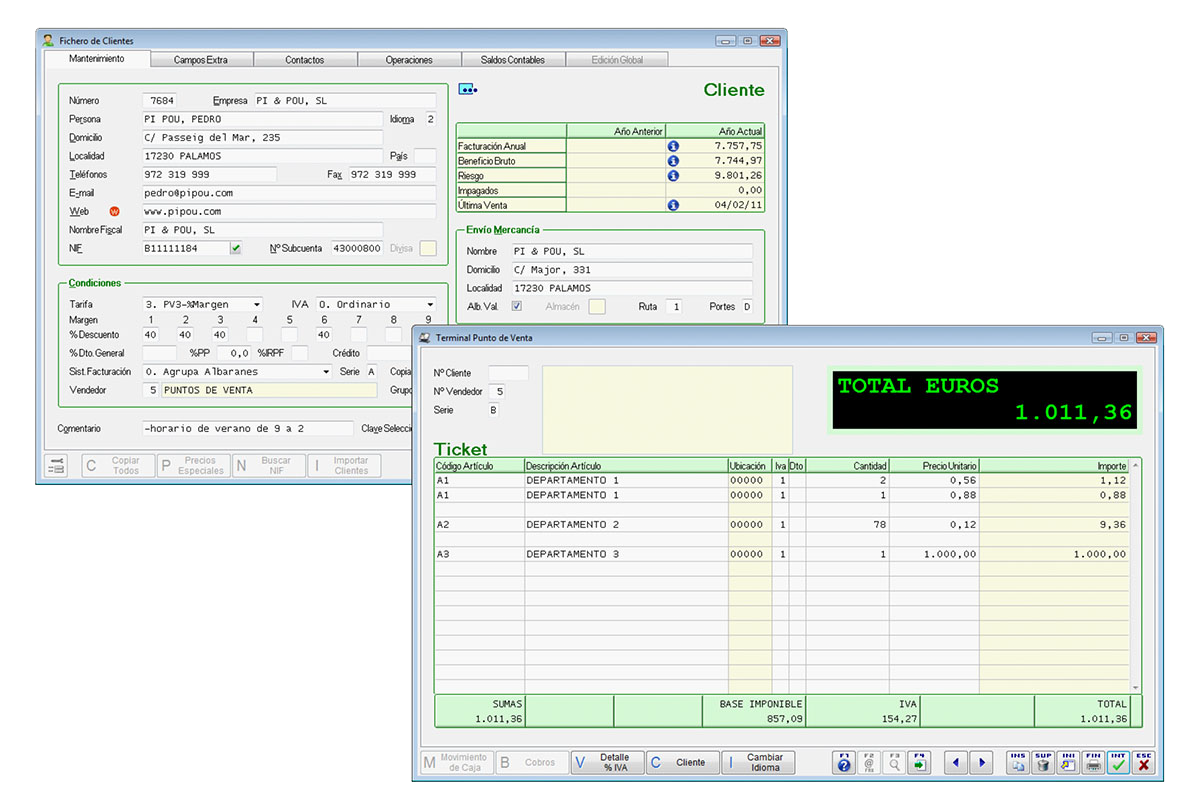Click the Divisa colored field
Viewport: 1200px width, 800px height.
tap(428, 248)
